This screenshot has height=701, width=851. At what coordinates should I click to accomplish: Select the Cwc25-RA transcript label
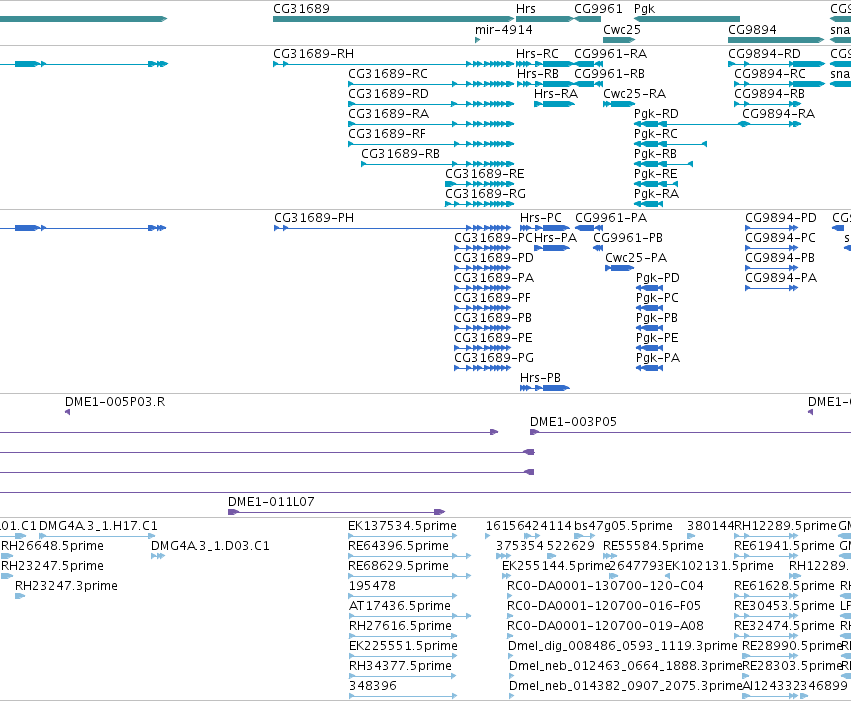[634, 94]
